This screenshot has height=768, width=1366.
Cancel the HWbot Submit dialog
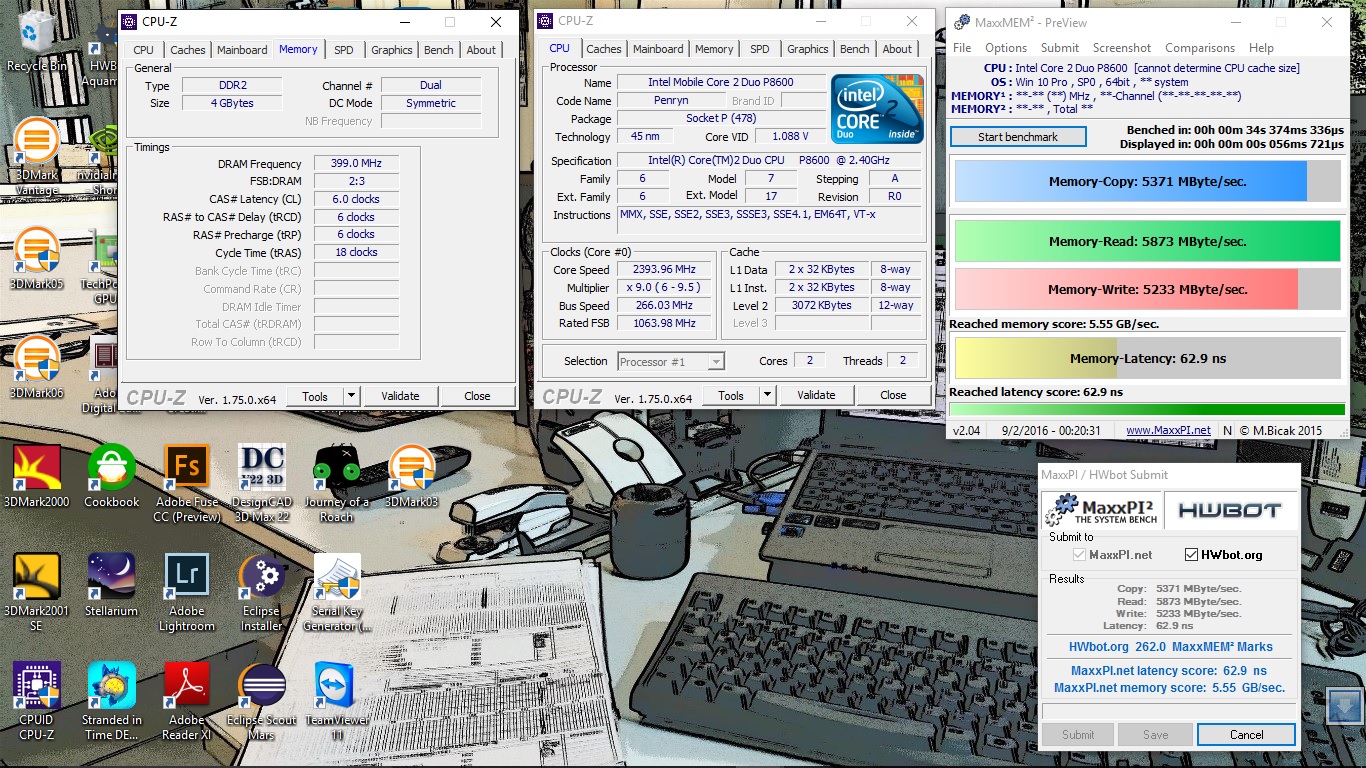(1247, 734)
